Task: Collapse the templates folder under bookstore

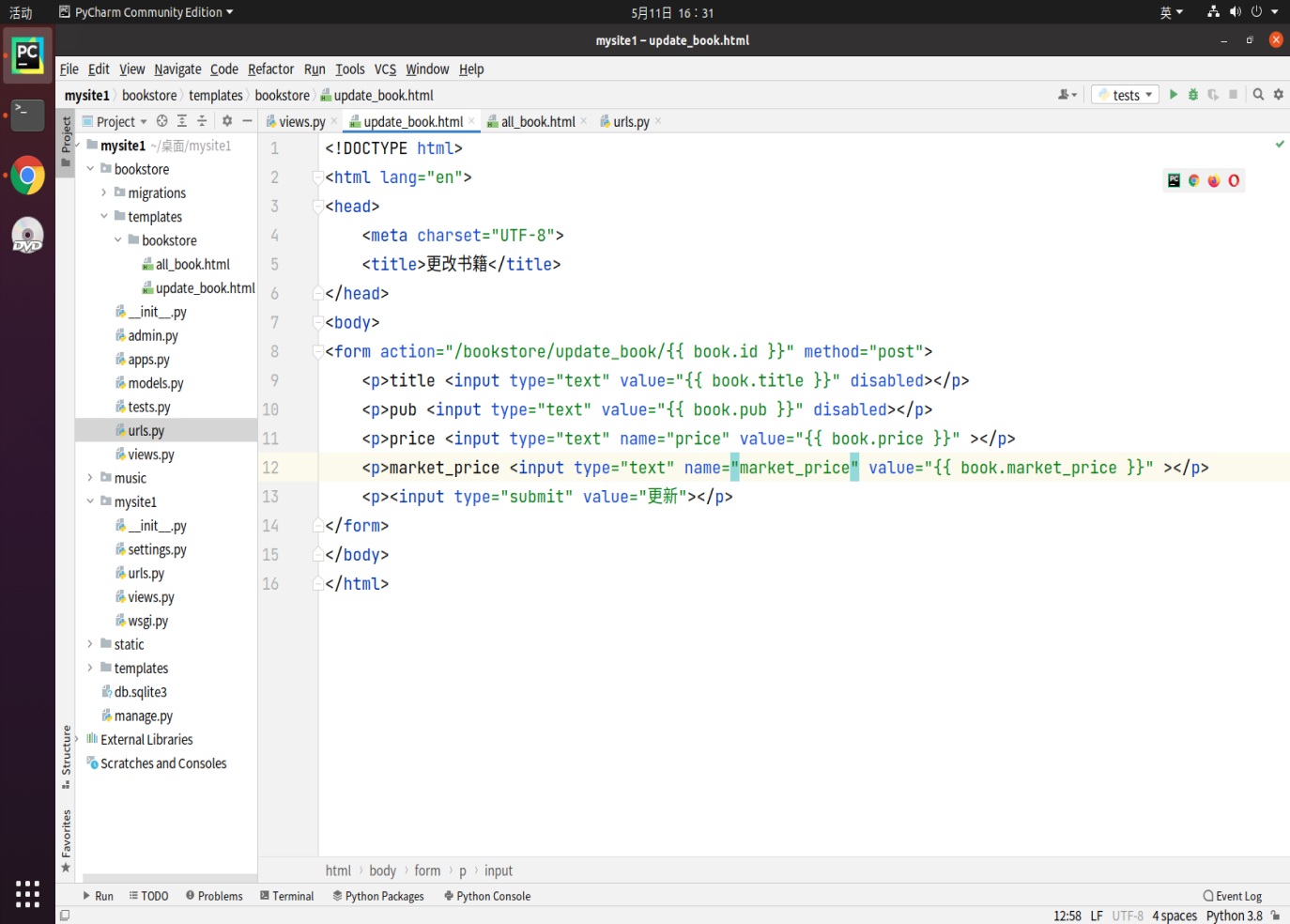Action: pyautogui.click(x=104, y=216)
